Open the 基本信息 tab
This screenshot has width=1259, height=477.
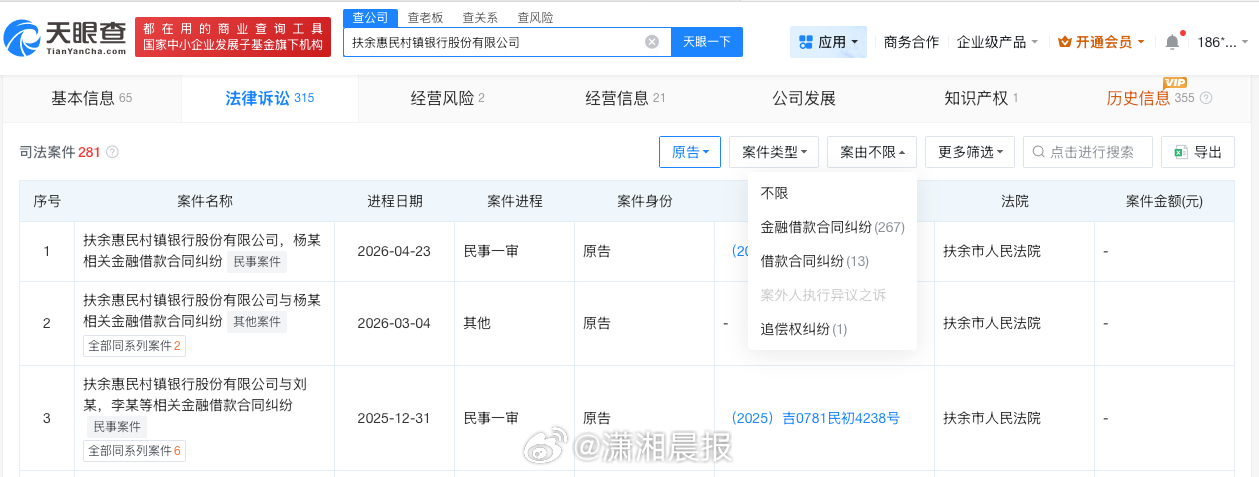tap(91, 98)
